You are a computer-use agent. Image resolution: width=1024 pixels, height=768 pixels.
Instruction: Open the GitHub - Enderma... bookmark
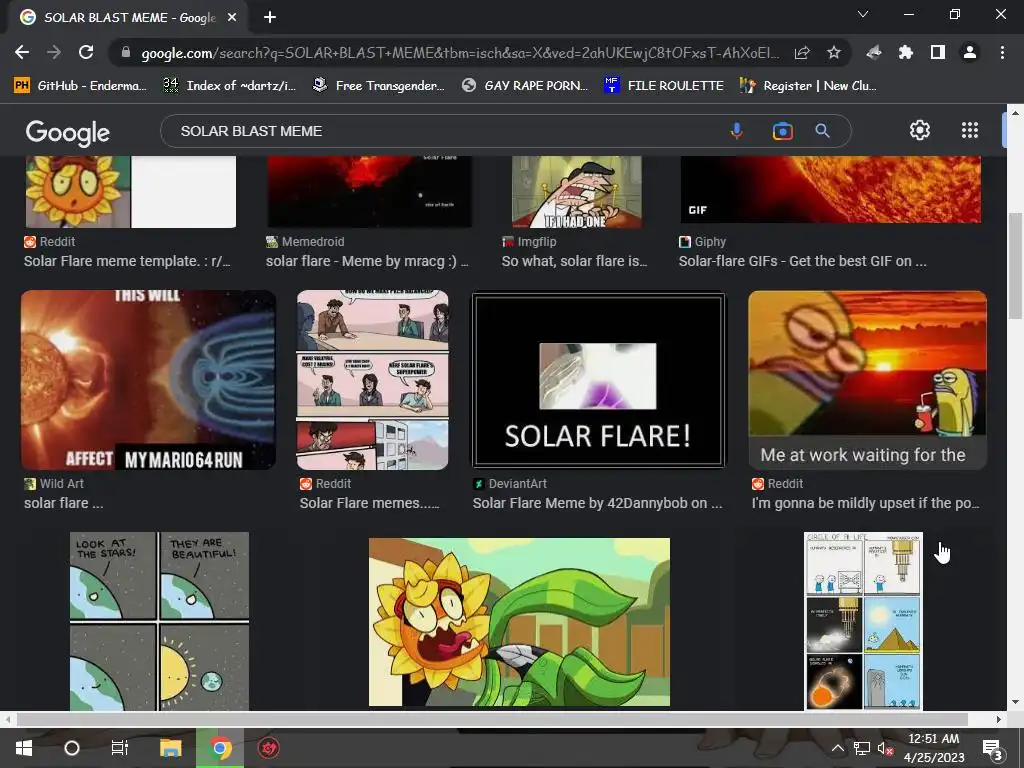click(80, 86)
